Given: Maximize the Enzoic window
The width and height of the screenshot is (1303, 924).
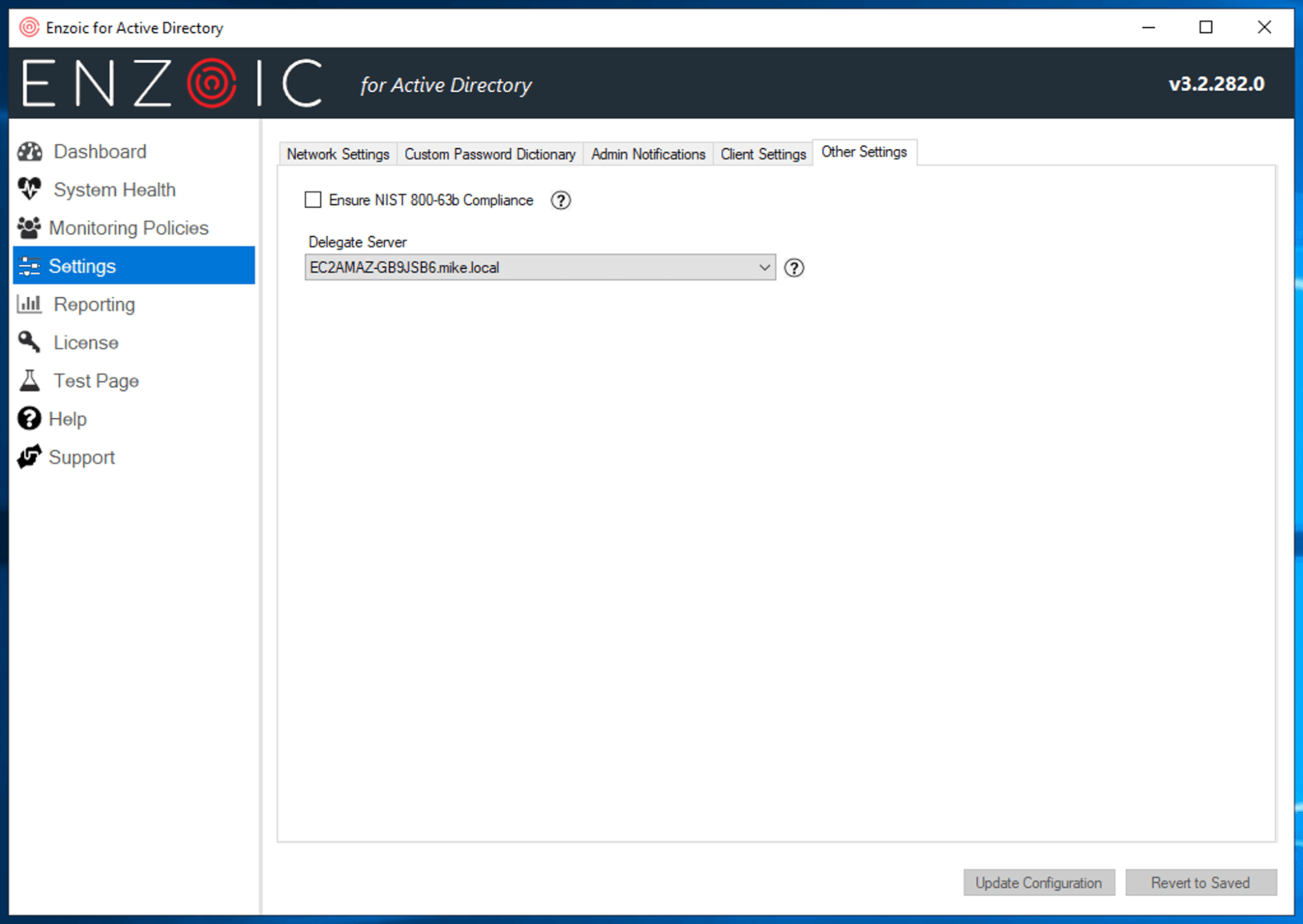Looking at the screenshot, I should [x=1206, y=27].
